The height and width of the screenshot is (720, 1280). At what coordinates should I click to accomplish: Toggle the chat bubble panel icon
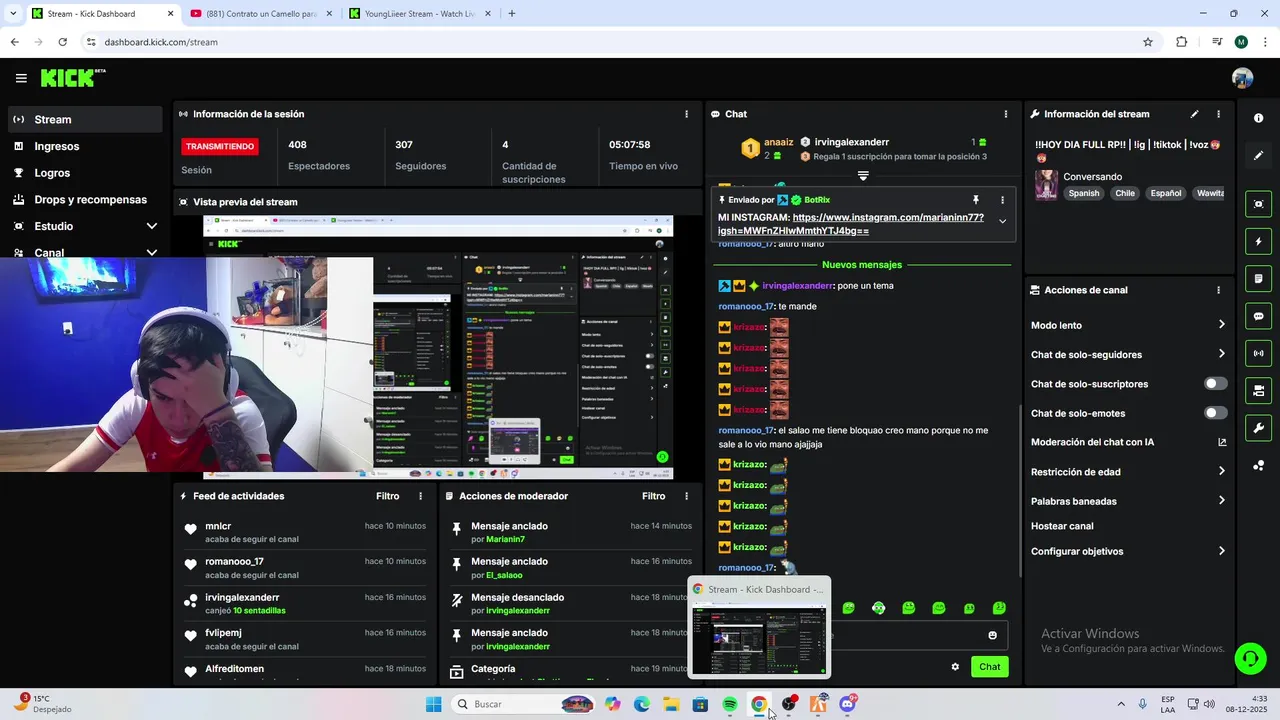coord(1258,316)
